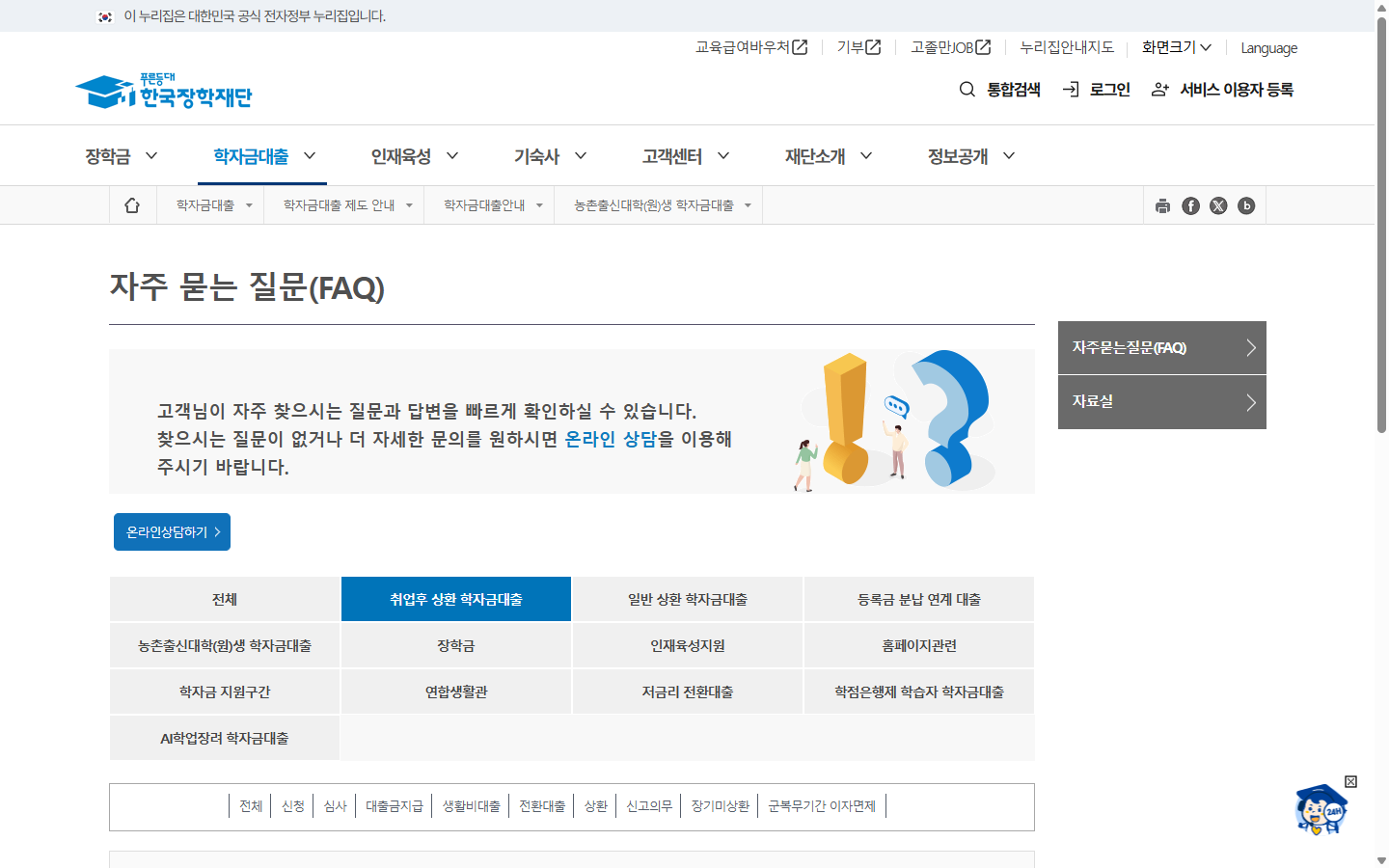Open 교육급여바우처 external link
Screen dimensions: 1389x868
click(x=751, y=47)
